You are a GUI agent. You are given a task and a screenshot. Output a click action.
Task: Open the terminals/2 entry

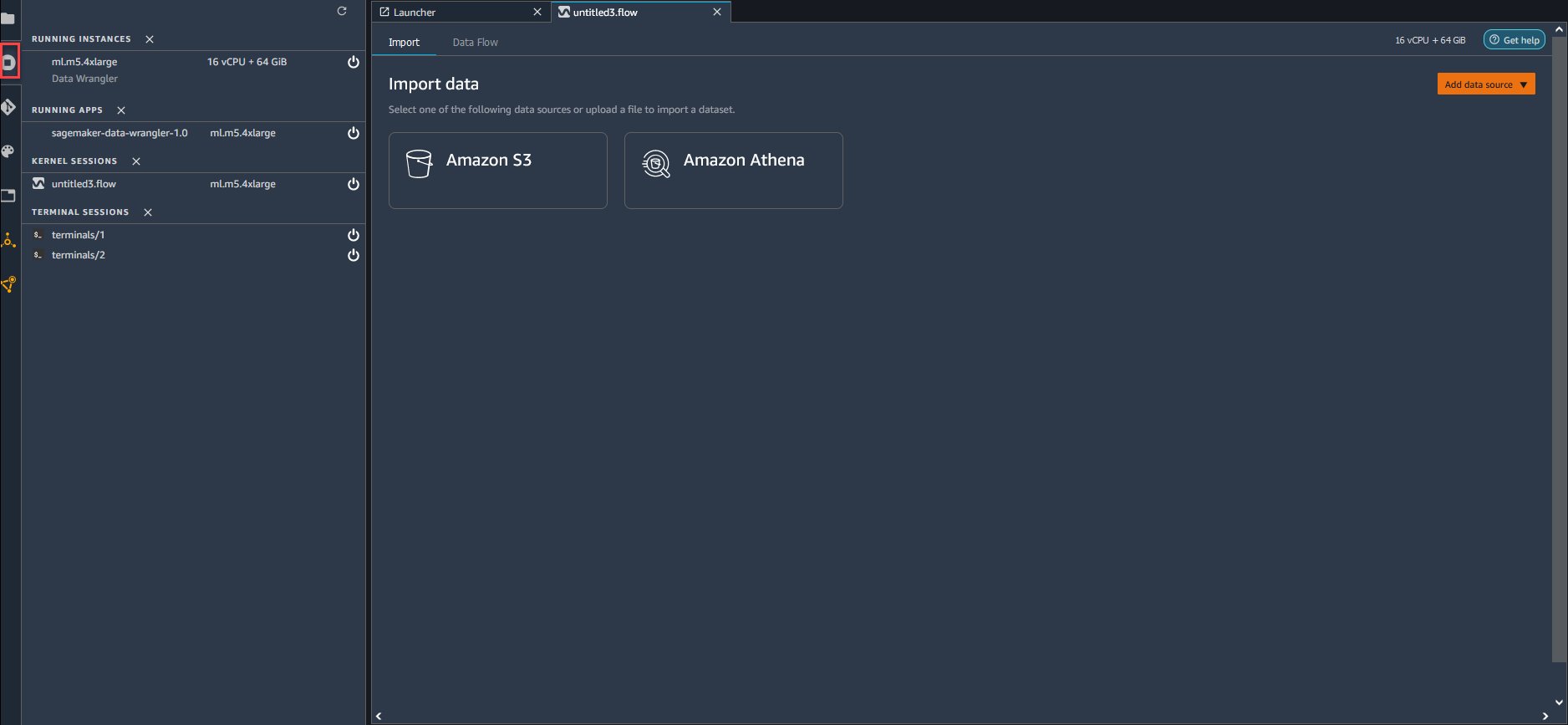pyautogui.click(x=194, y=255)
